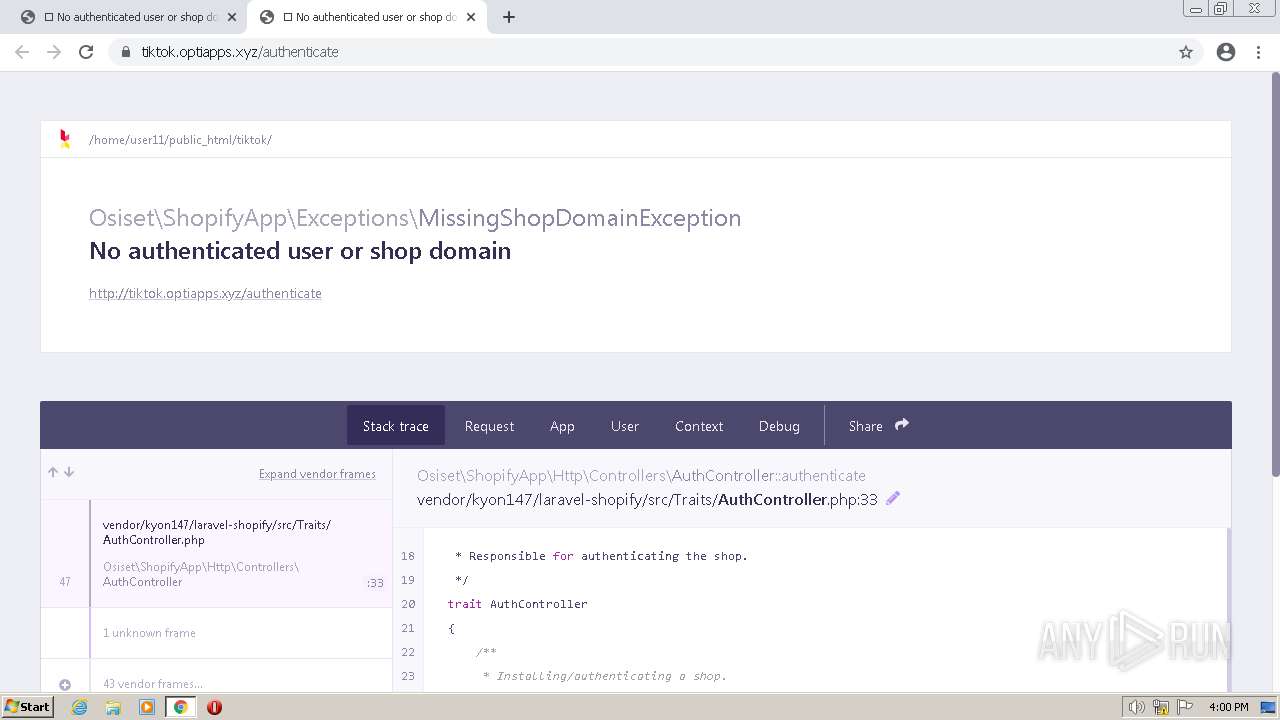Switch to the Request tab
This screenshot has width=1280, height=720.
[489, 426]
